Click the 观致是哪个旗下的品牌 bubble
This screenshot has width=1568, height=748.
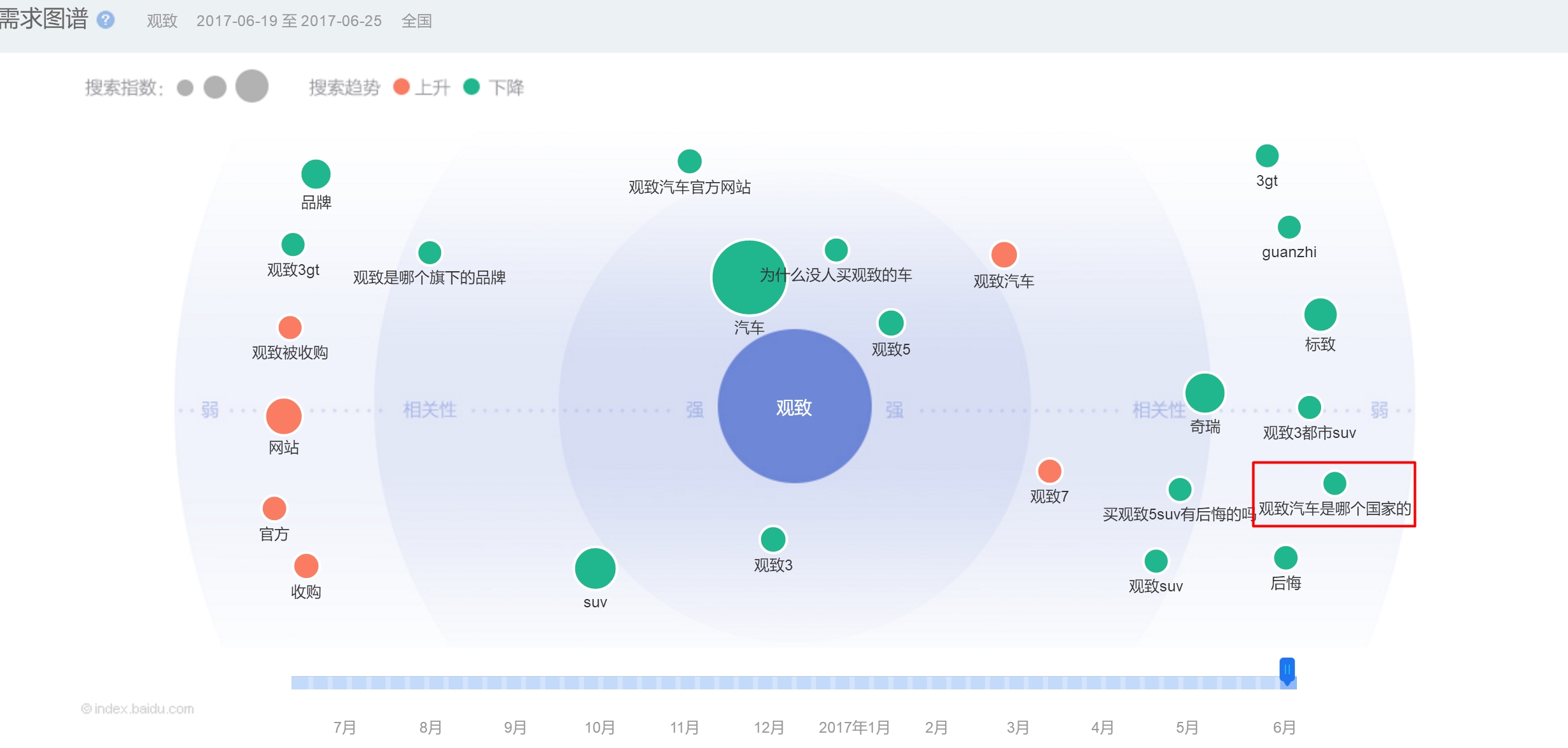(430, 253)
